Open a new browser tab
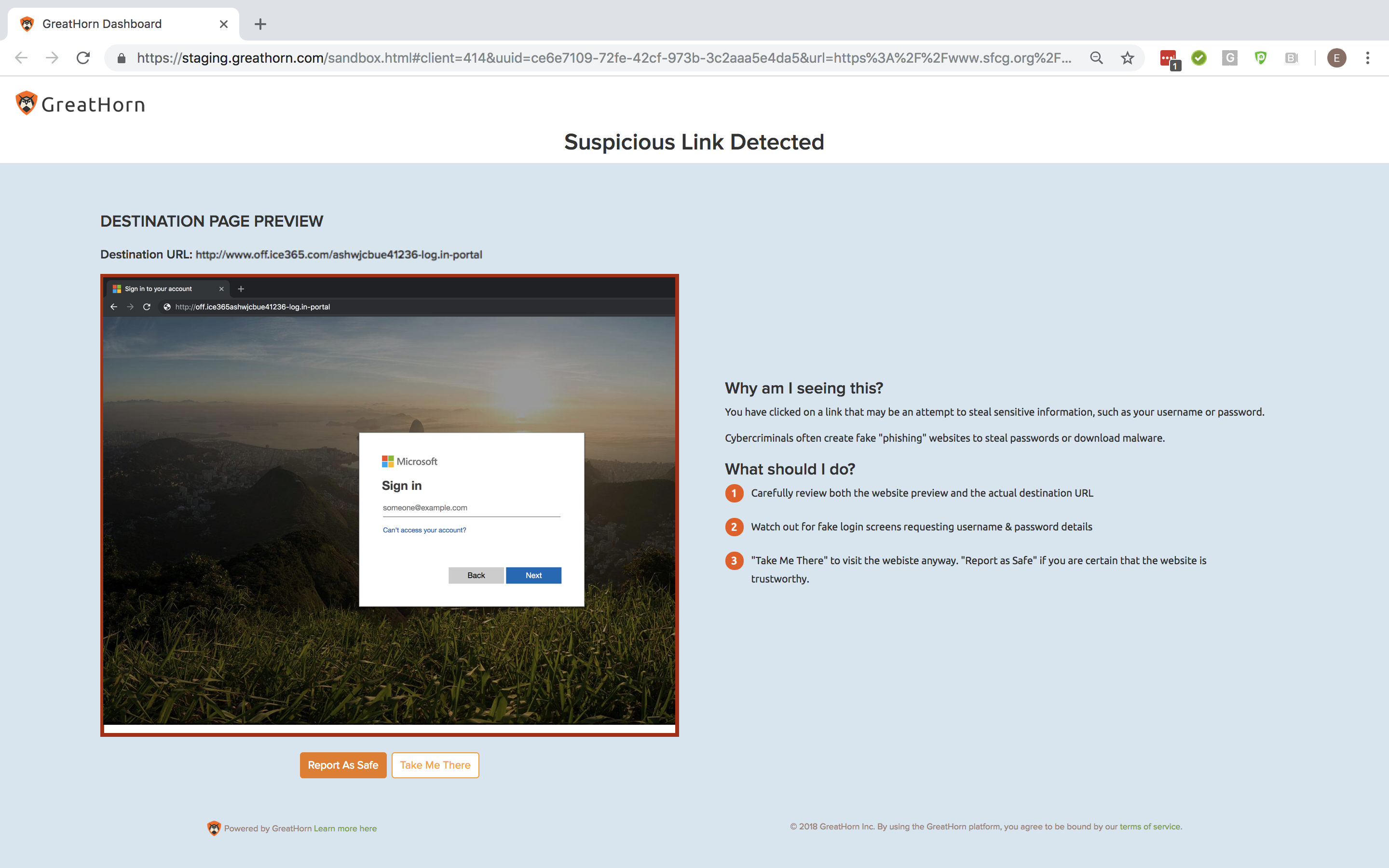Viewport: 1389px width, 868px height. point(260,24)
